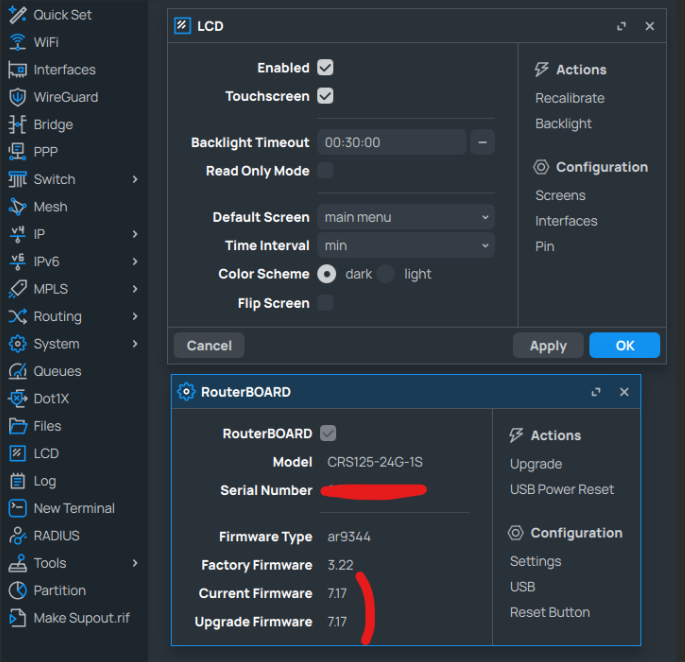Image resolution: width=685 pixels, height=662 pixels.
Task: Open the Partition pie icon
Action: click(x=17, y=591)
